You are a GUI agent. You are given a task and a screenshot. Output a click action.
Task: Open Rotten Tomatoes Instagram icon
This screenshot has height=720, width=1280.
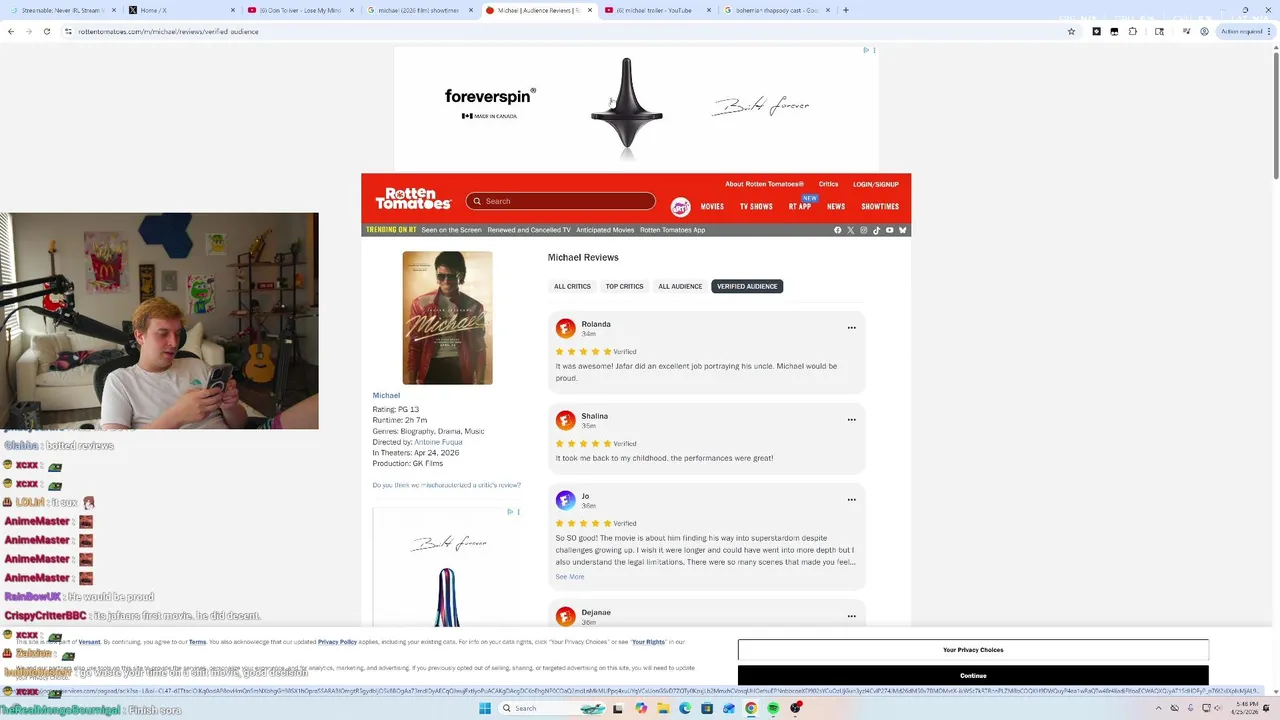(864, 230)
